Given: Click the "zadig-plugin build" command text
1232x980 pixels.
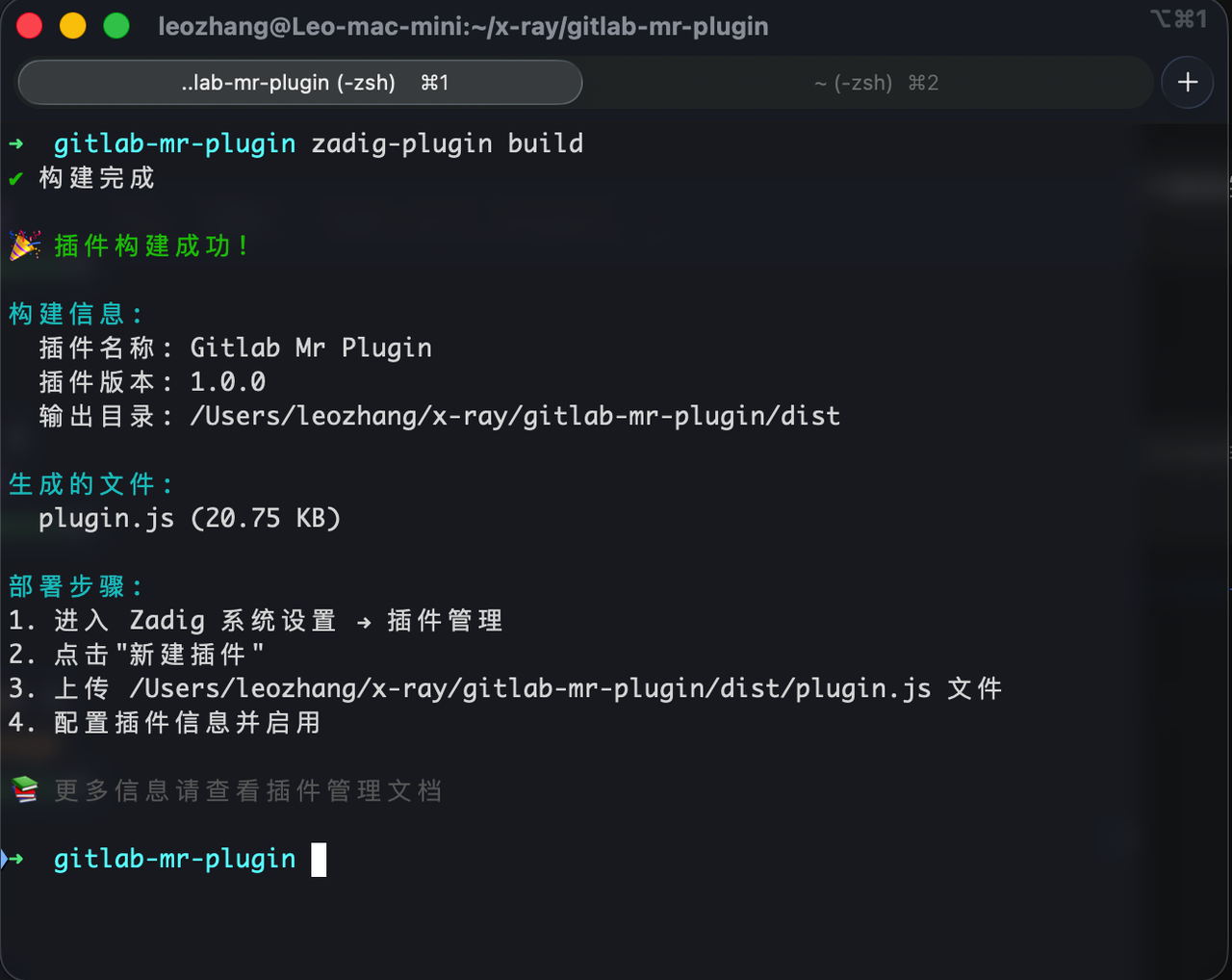Looking at the screenshot, I should coord(447,143).
